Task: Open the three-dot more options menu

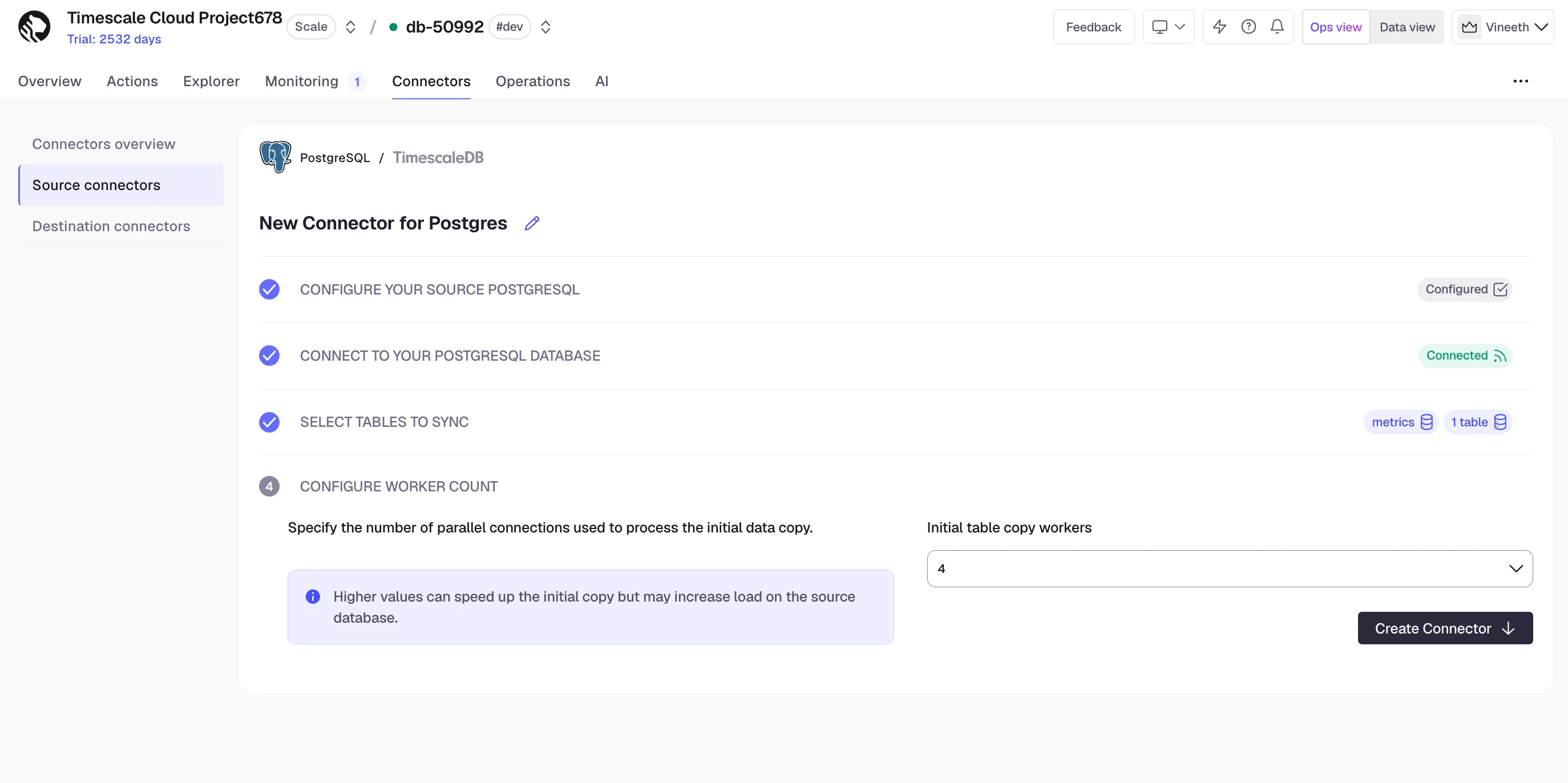Action: [1521, 81]
